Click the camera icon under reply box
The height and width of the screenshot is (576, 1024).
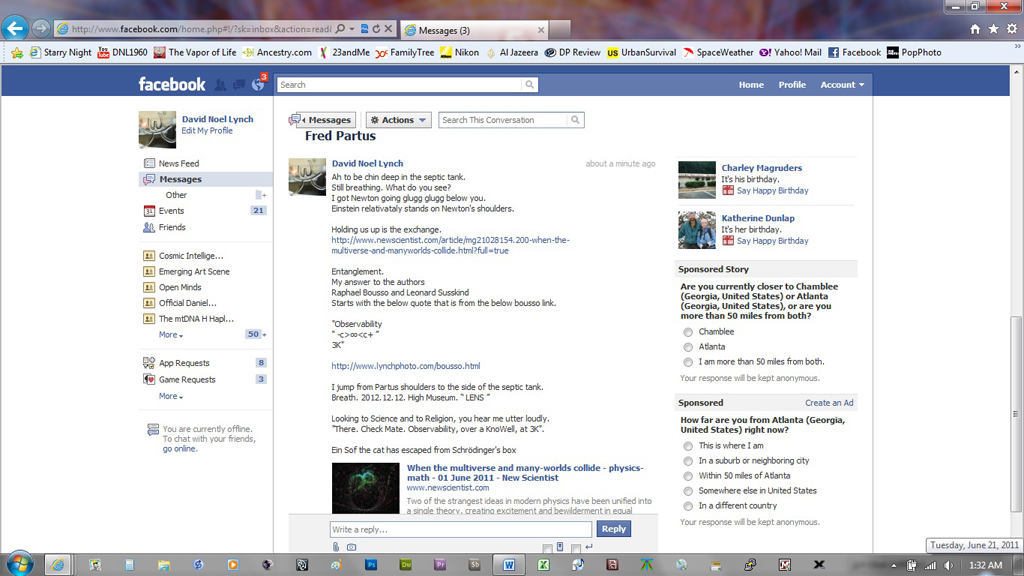[x=351, y=547]
